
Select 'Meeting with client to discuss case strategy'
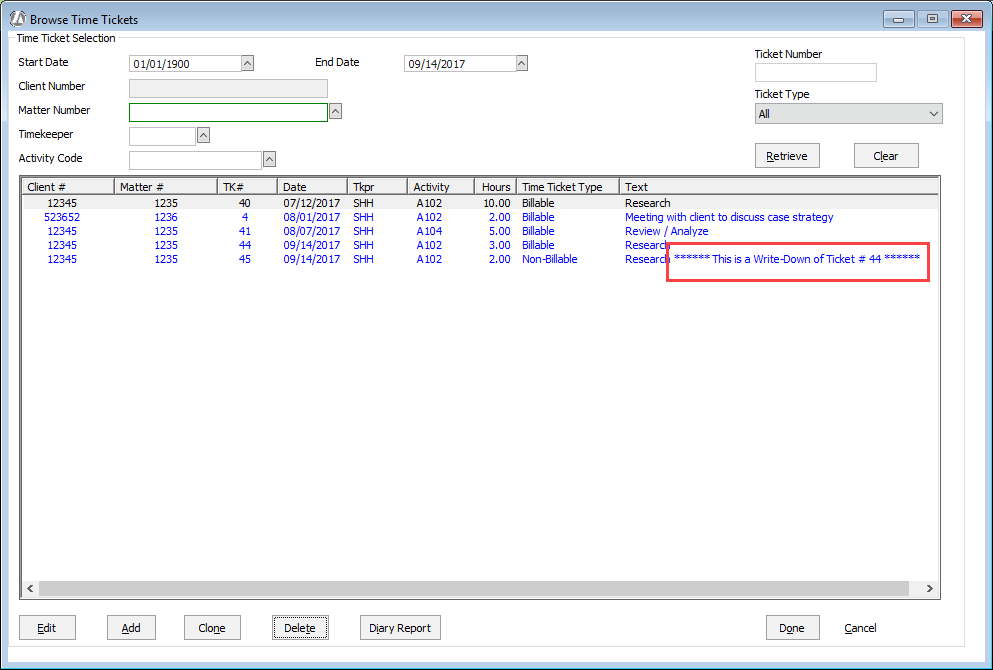click(729, 217)
